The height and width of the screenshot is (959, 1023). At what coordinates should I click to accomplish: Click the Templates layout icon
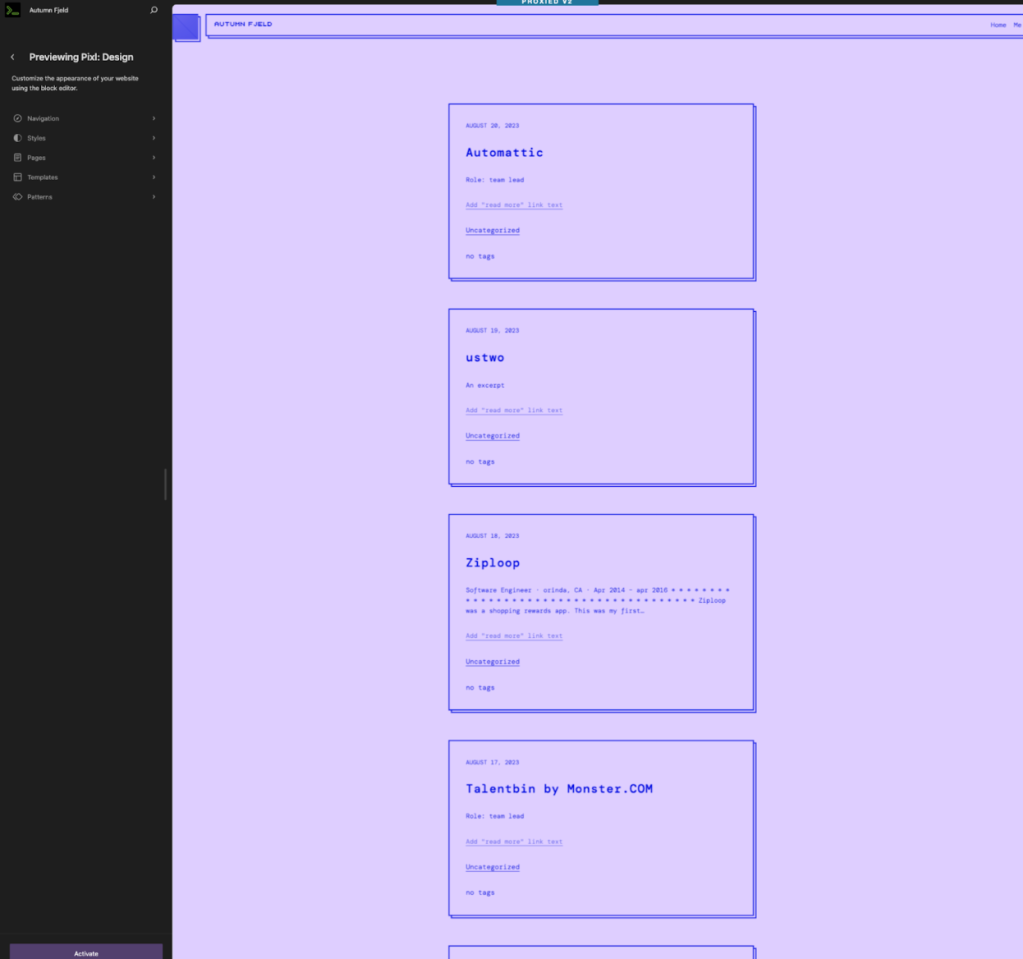[17, 177]
